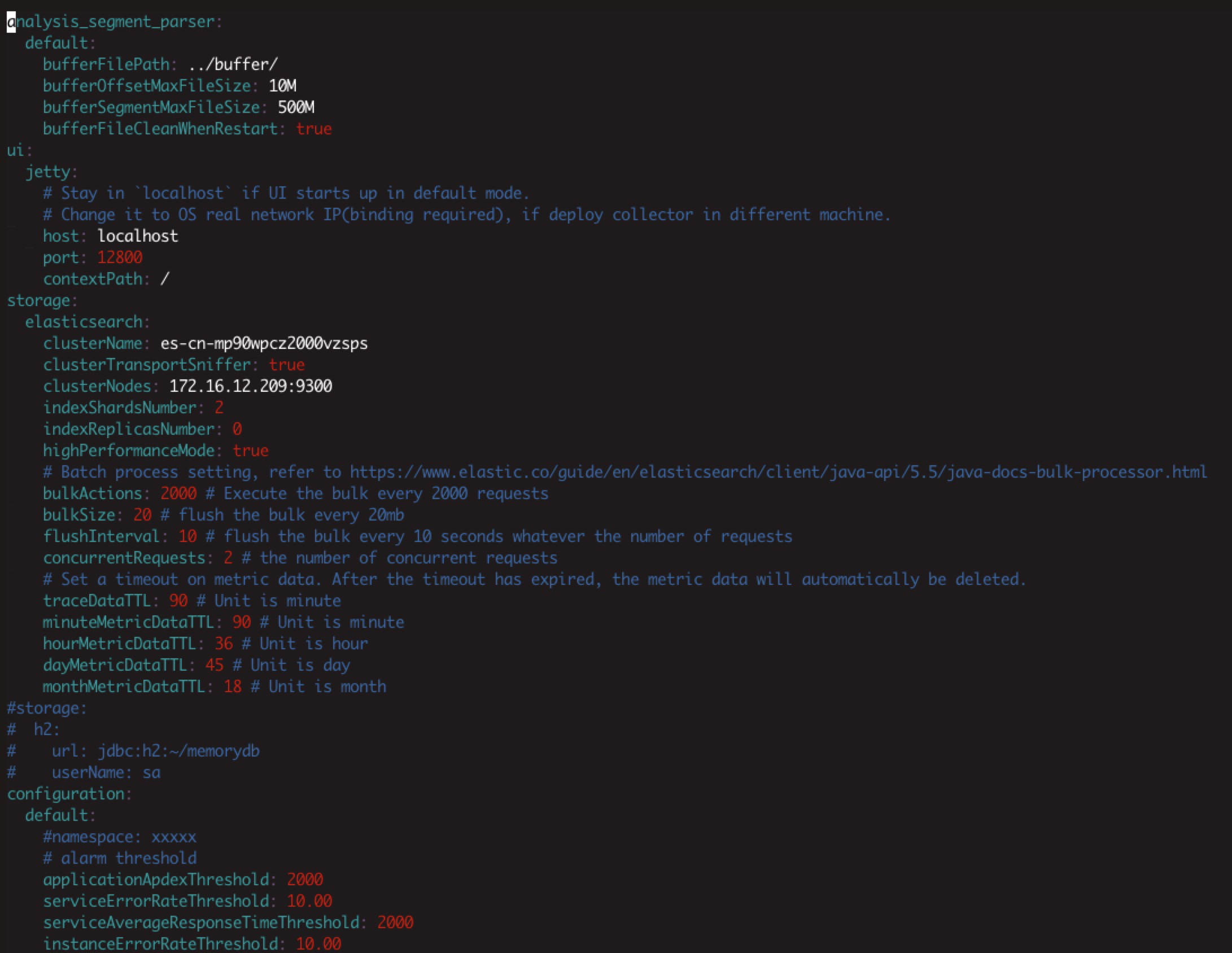Viewport: 1232px width, 953px height.
Task: Select the commented jdbc:h2:~/memorydb url line
Action: tap(178, 751)
